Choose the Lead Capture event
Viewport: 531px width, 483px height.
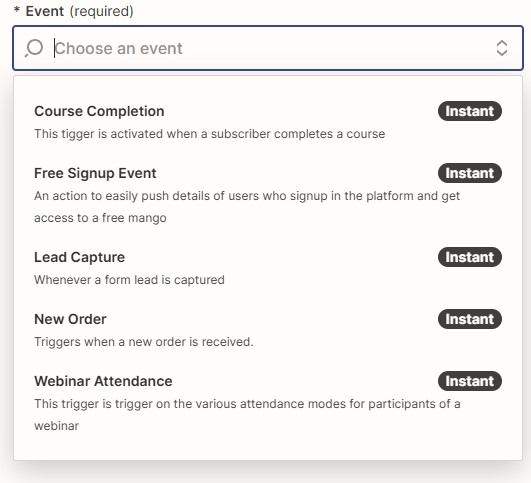[x=268, y=268]
